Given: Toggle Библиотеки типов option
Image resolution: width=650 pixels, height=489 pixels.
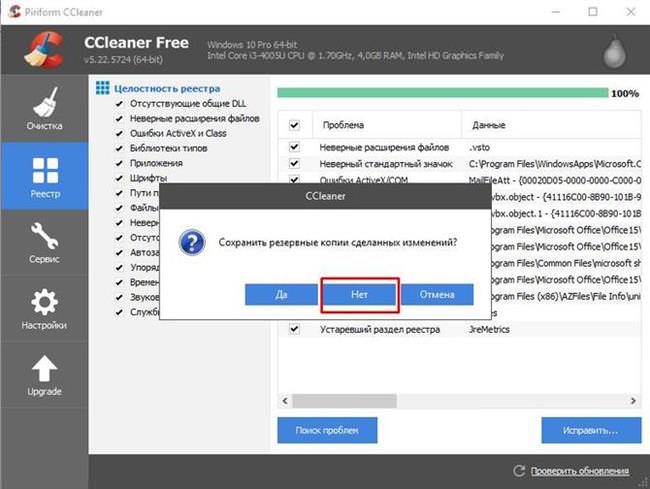Looking at the screenshot, I should (x=119, y=148).
